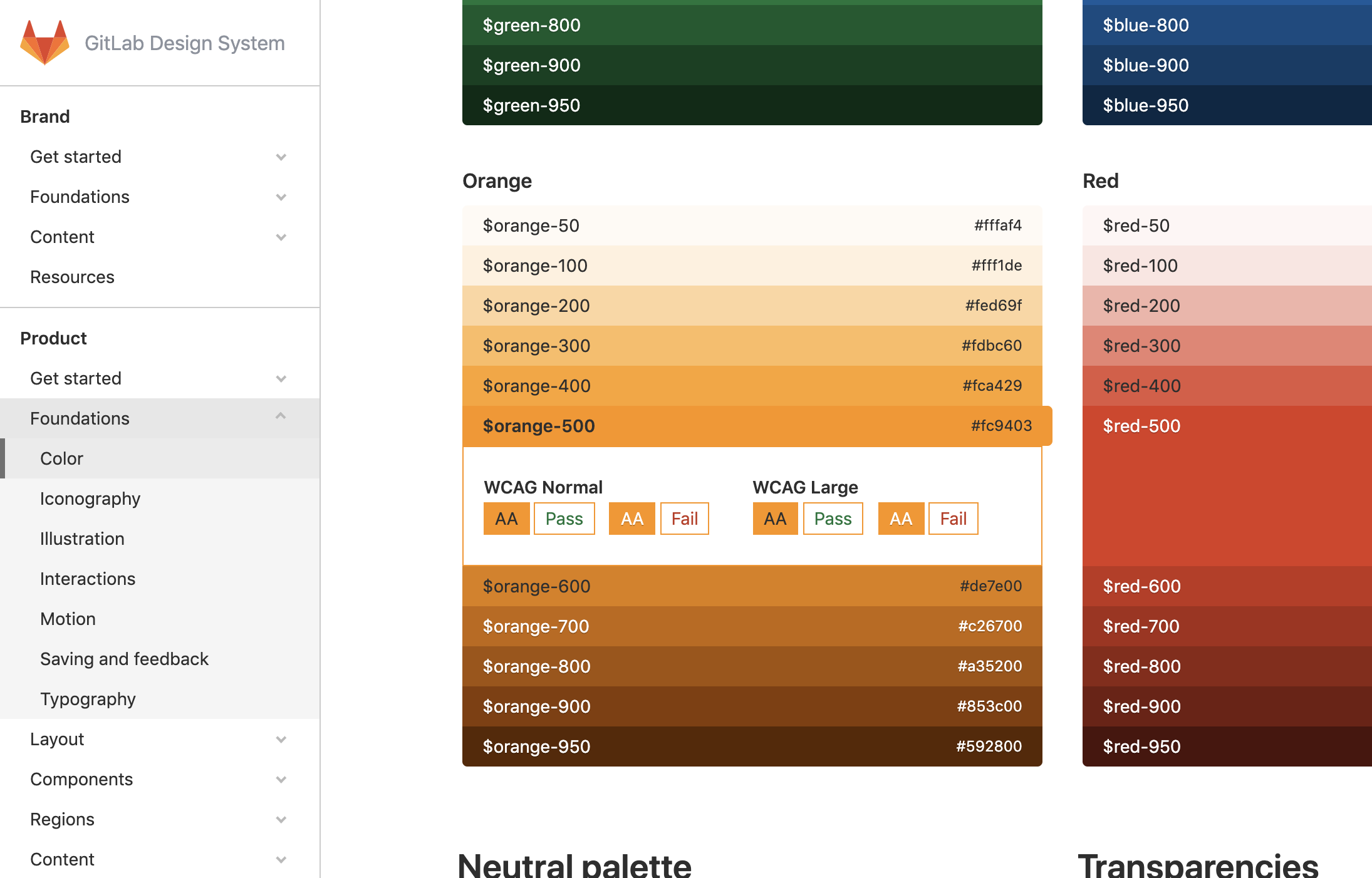Screen dimensions: 1372x878
Task: Open the GitLab Design System home link
Action: coord(184,43)
